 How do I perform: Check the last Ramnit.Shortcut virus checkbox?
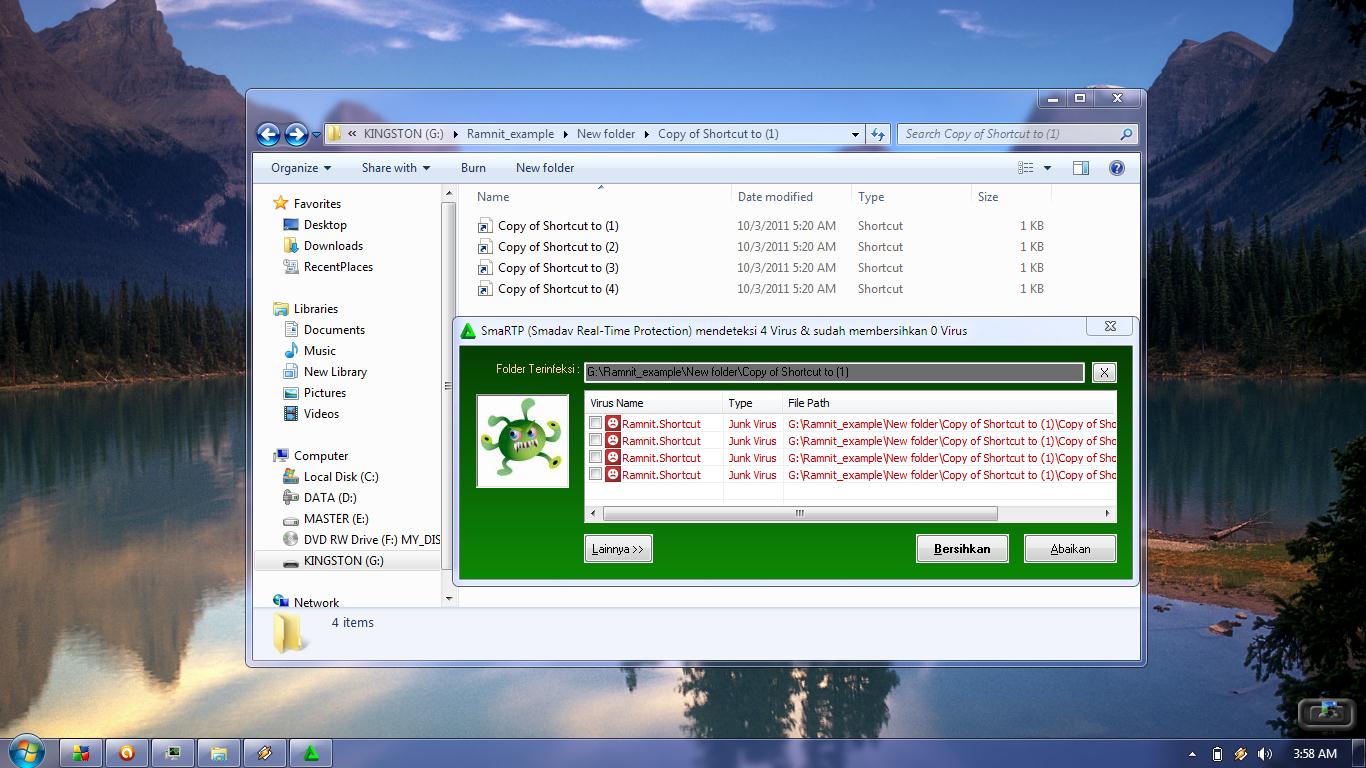pyautogui.click(x=597, y=474)
